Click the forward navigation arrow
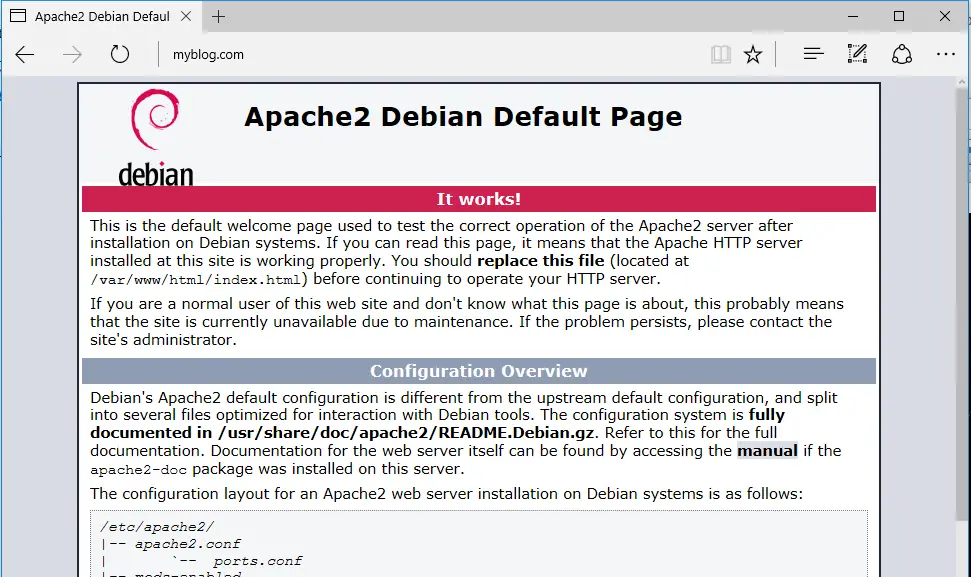Image resolution: width=971 pixels, height=577 pixels. (x=72, y=54)
